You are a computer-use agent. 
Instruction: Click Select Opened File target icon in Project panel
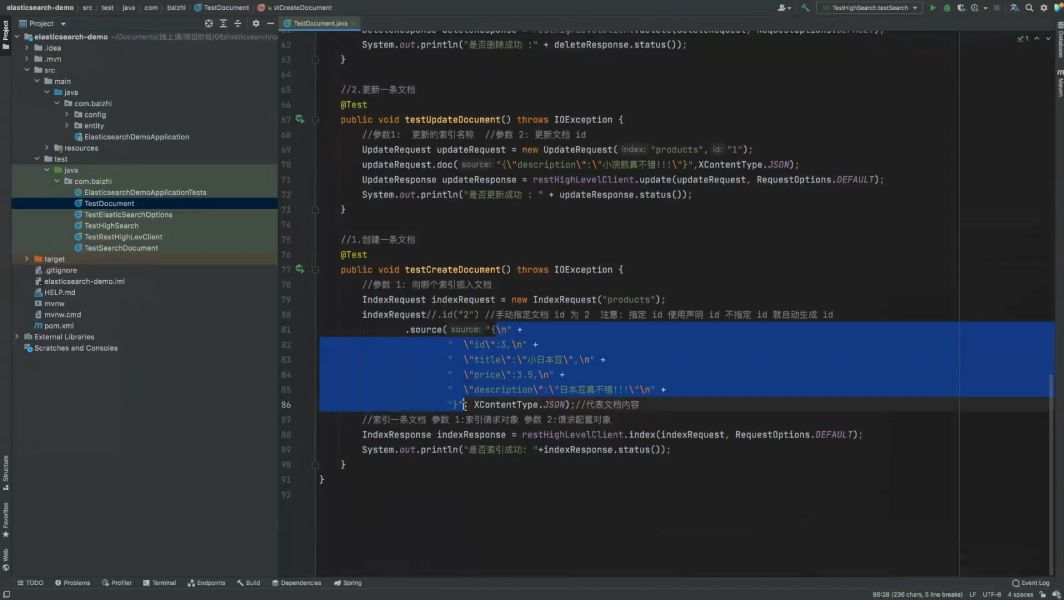pos(208,23)
